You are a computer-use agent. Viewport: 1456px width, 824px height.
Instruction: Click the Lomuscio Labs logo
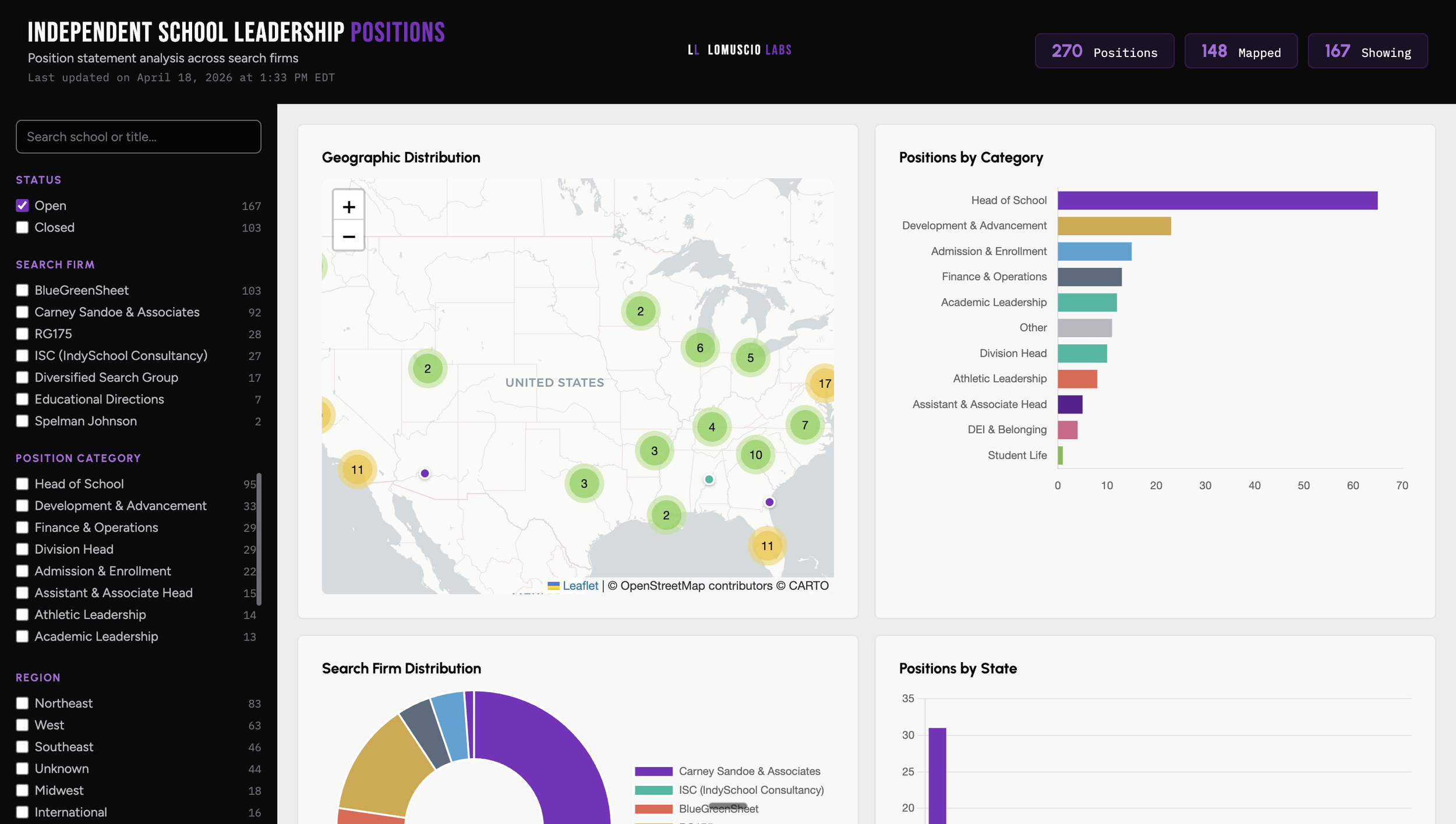coord(740,50)
